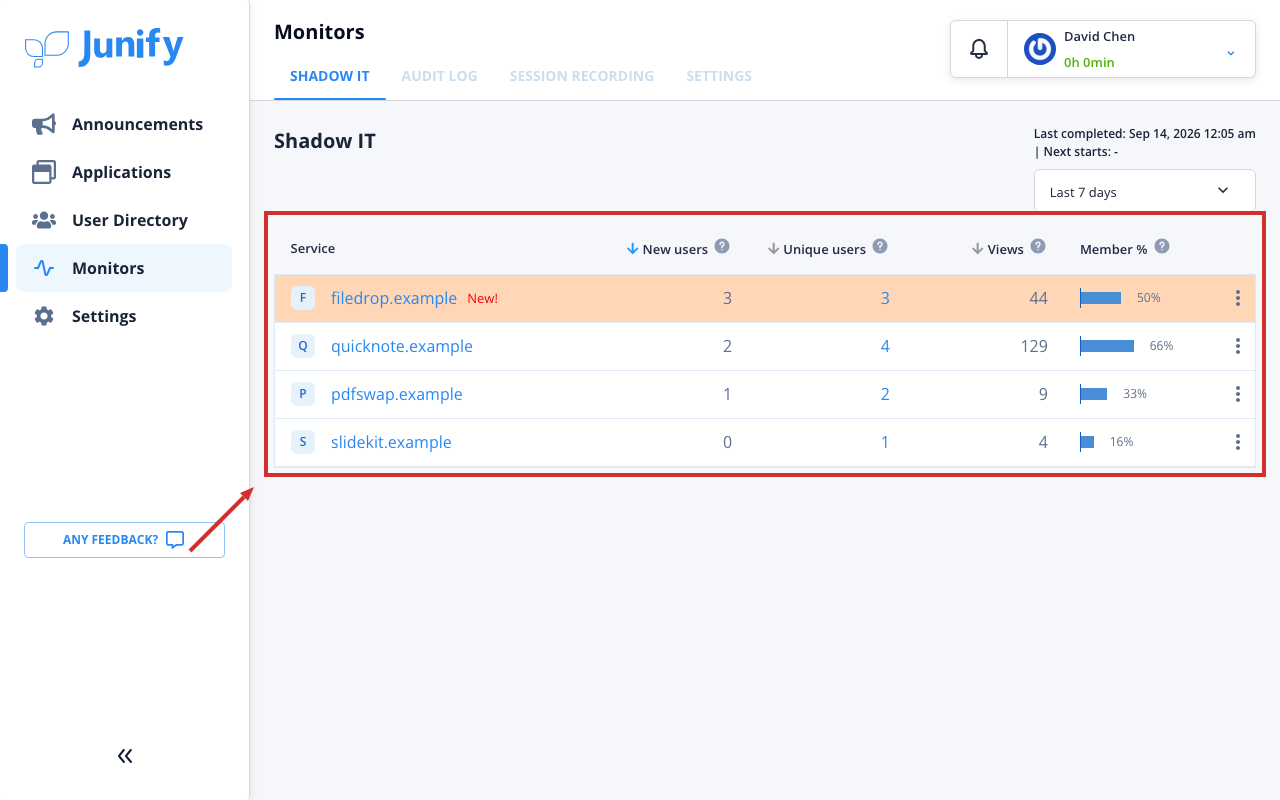This screenshot has height=800, width=1280.
Task: Sort by Views column
Action: tap(998, 249)
